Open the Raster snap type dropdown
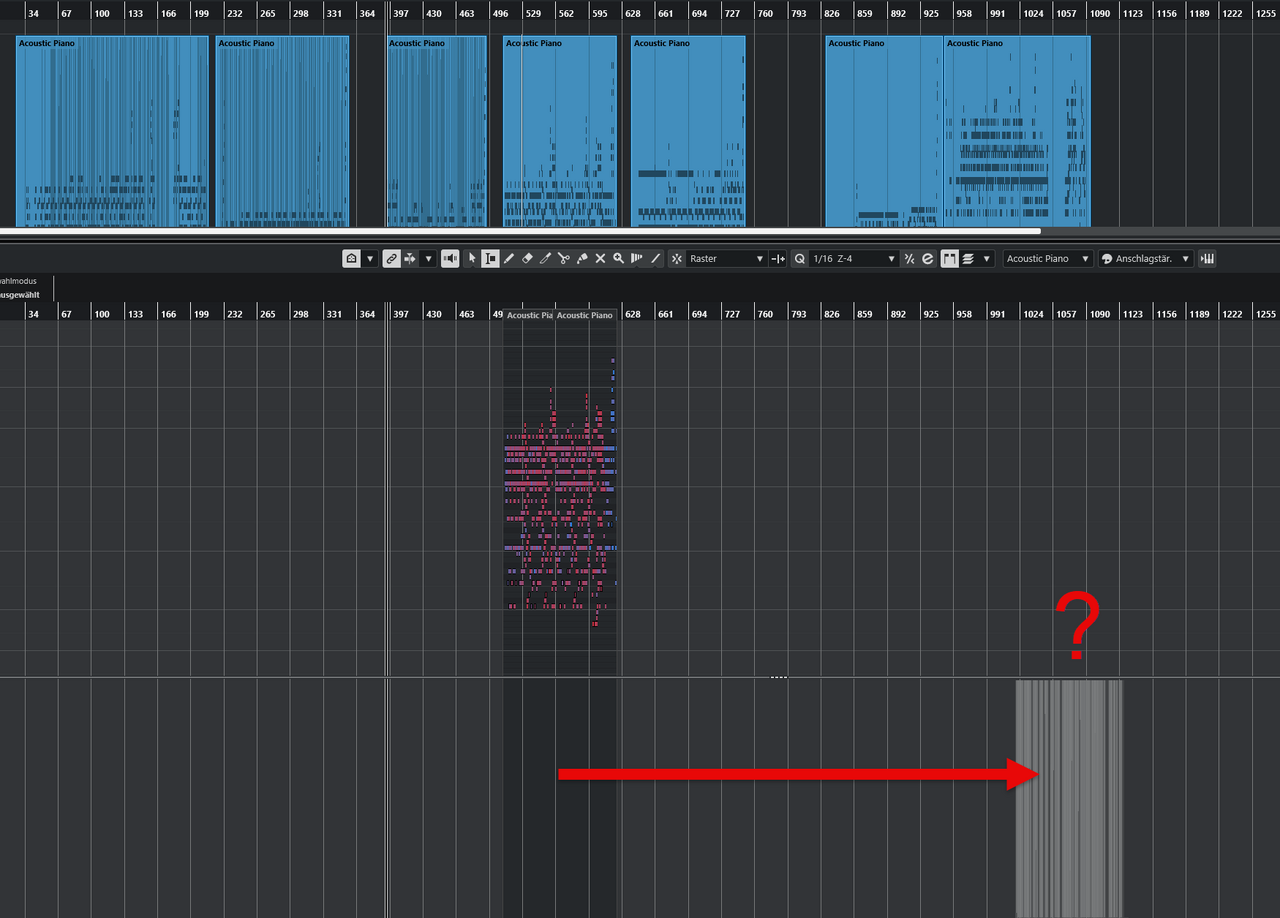The width and height of the screenshot is (1280, 918). pyautogui.click(x=727, y=258)
